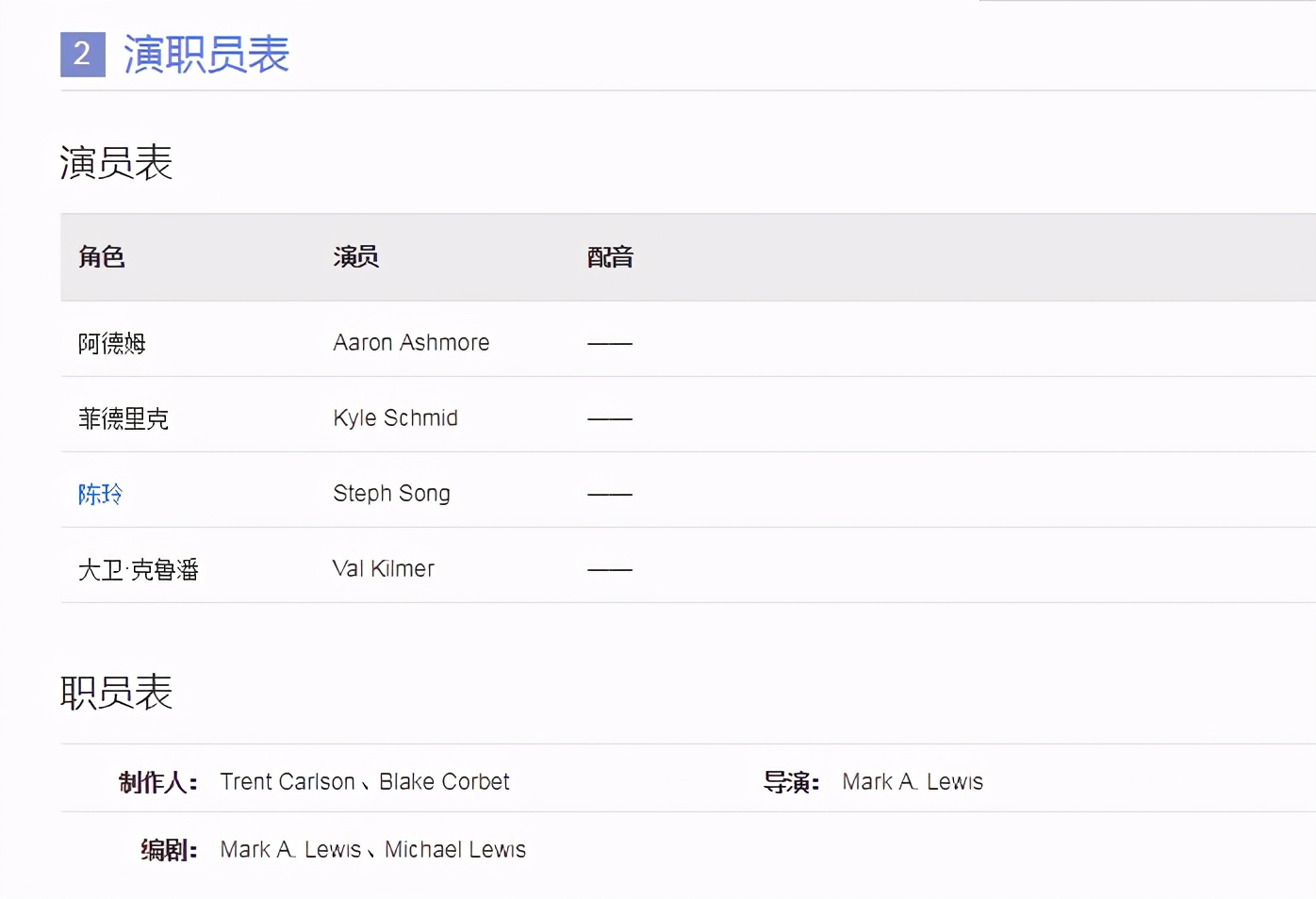Click the 配音 column header

pos(610,256)
